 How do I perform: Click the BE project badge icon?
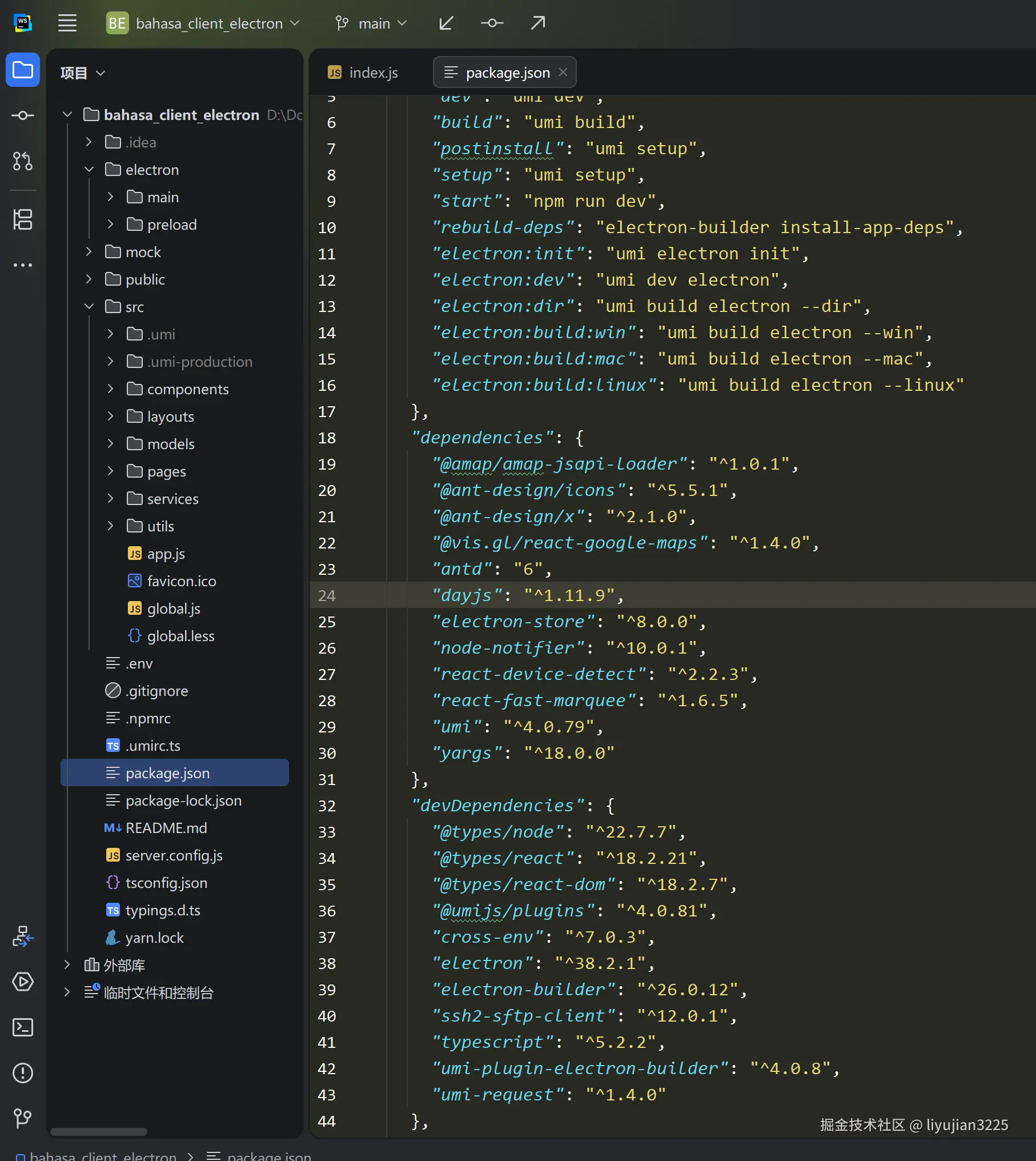coord(117,23)
